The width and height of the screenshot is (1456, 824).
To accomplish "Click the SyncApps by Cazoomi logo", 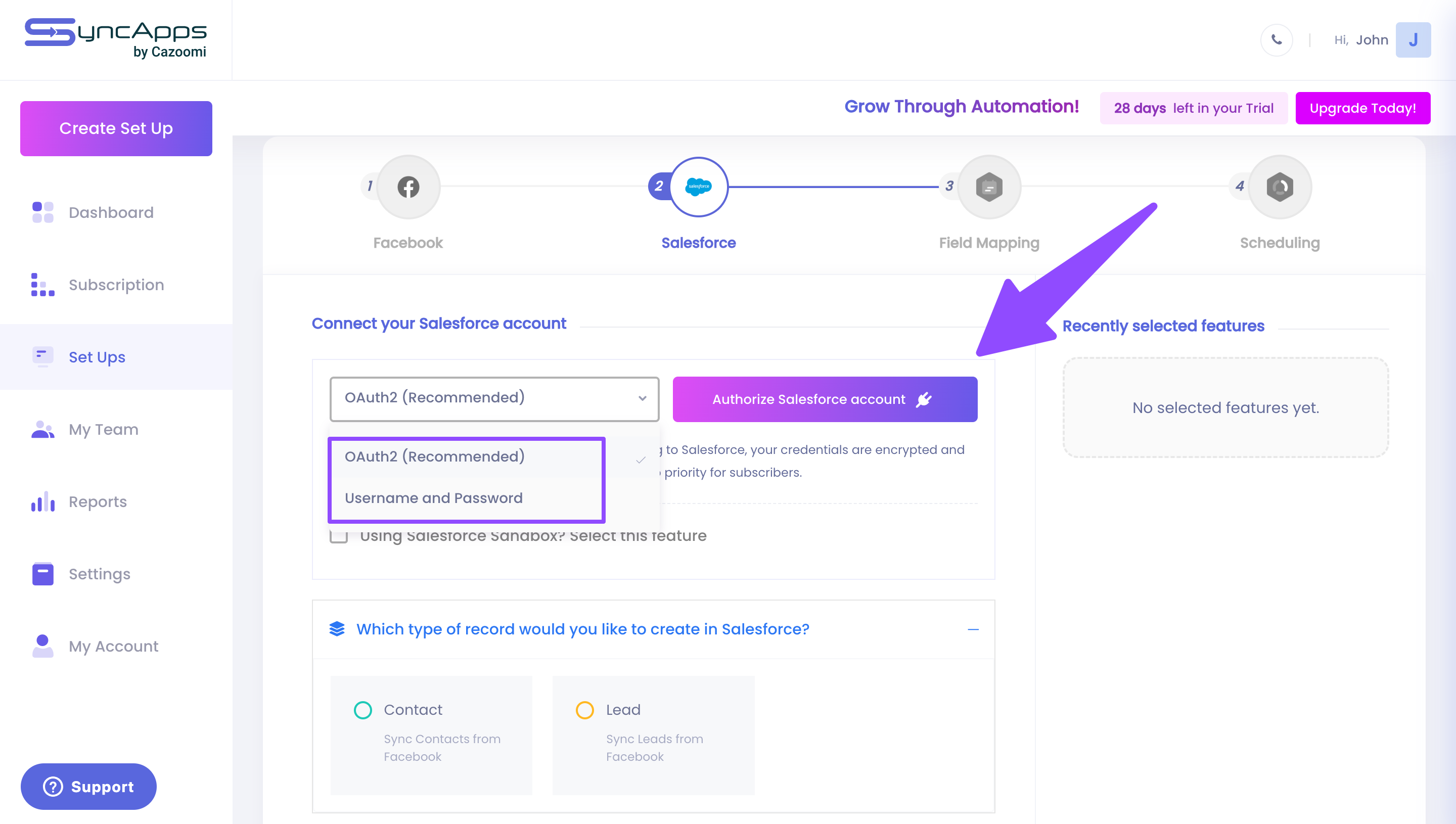I will pos(116,38).
